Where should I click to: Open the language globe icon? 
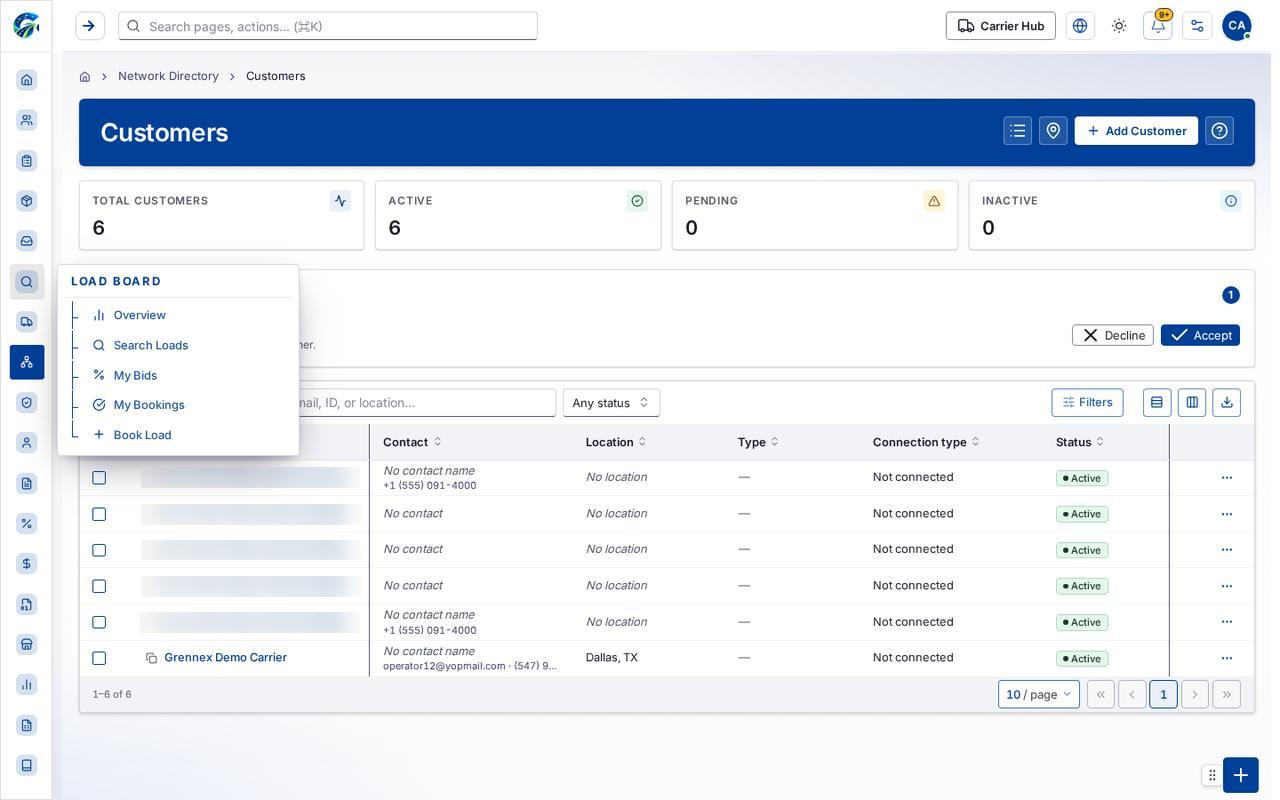(1080, 26)
